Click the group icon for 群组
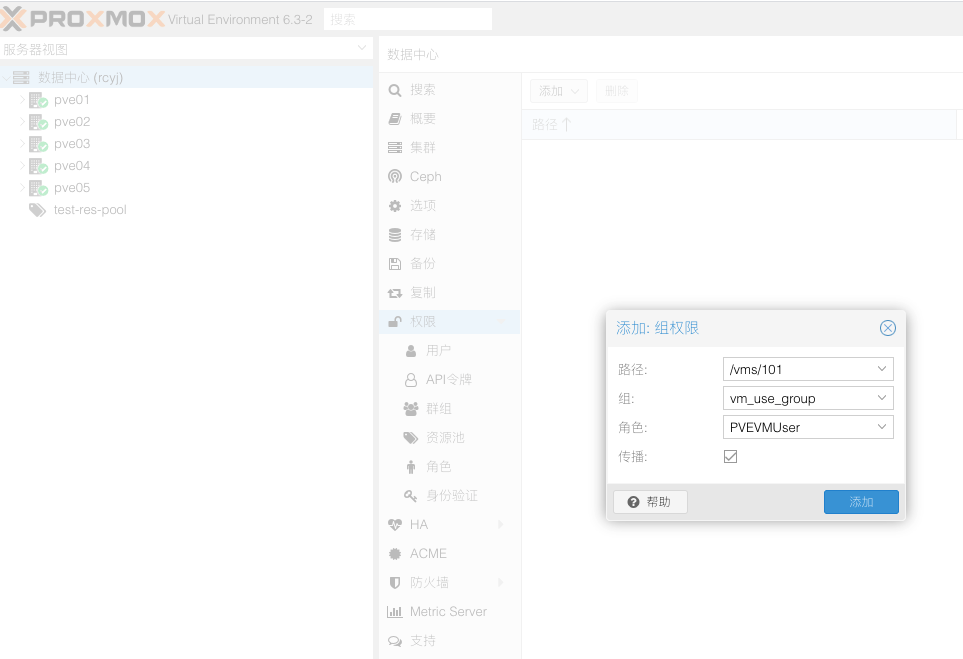This screenshot has height=659, width=963. coord(411,408)
